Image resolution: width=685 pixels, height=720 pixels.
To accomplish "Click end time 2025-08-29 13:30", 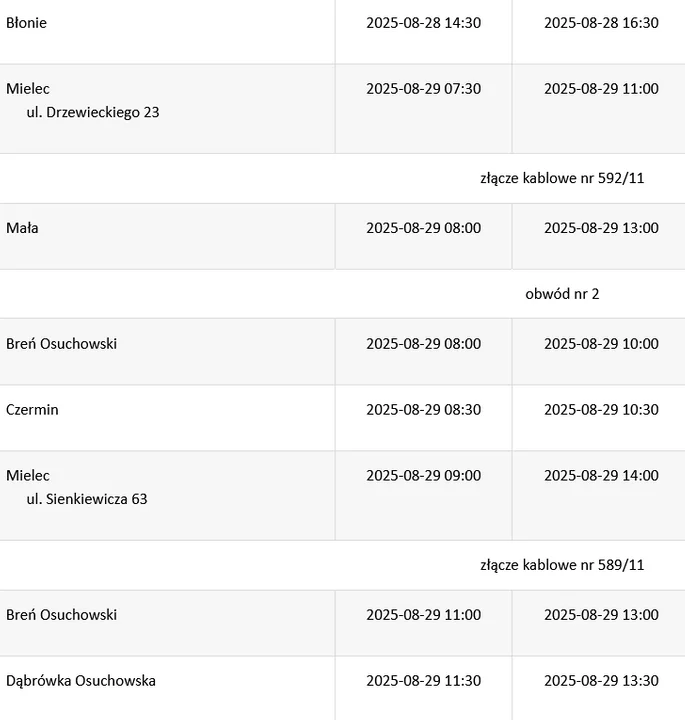I will click(601, 681).
